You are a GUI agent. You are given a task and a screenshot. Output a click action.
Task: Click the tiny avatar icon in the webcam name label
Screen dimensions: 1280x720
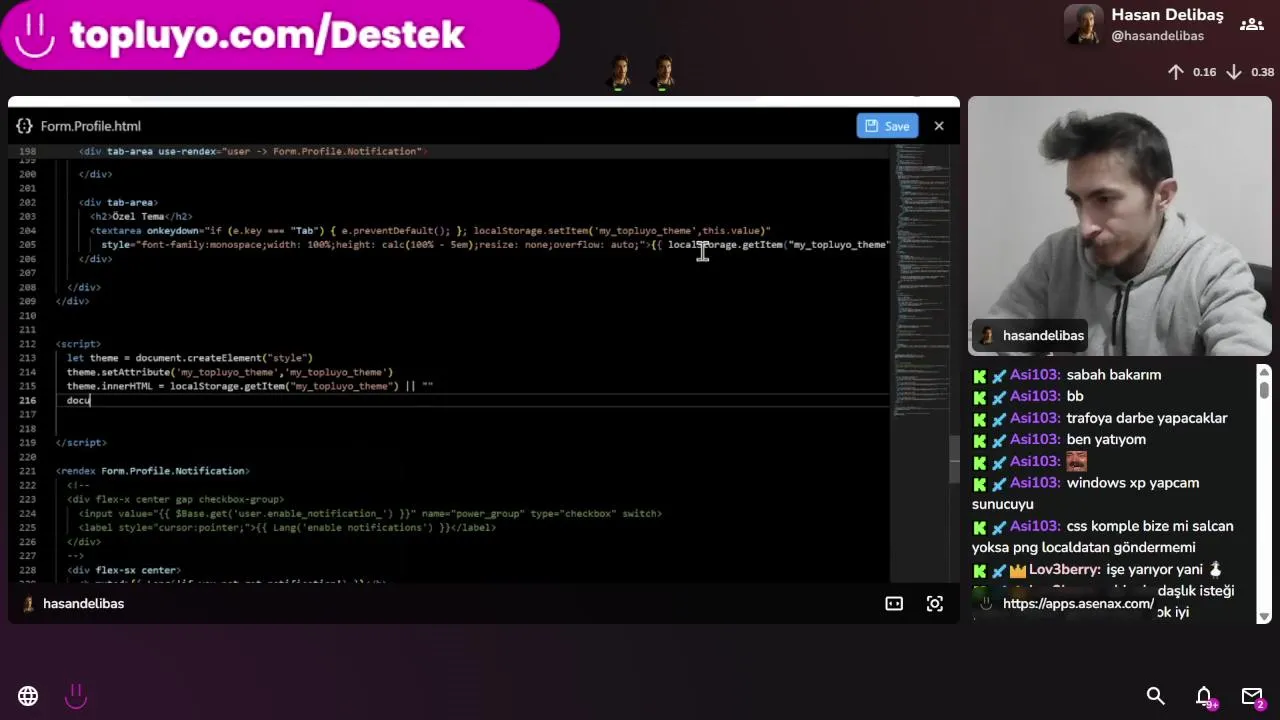click(x=987, y=336)
